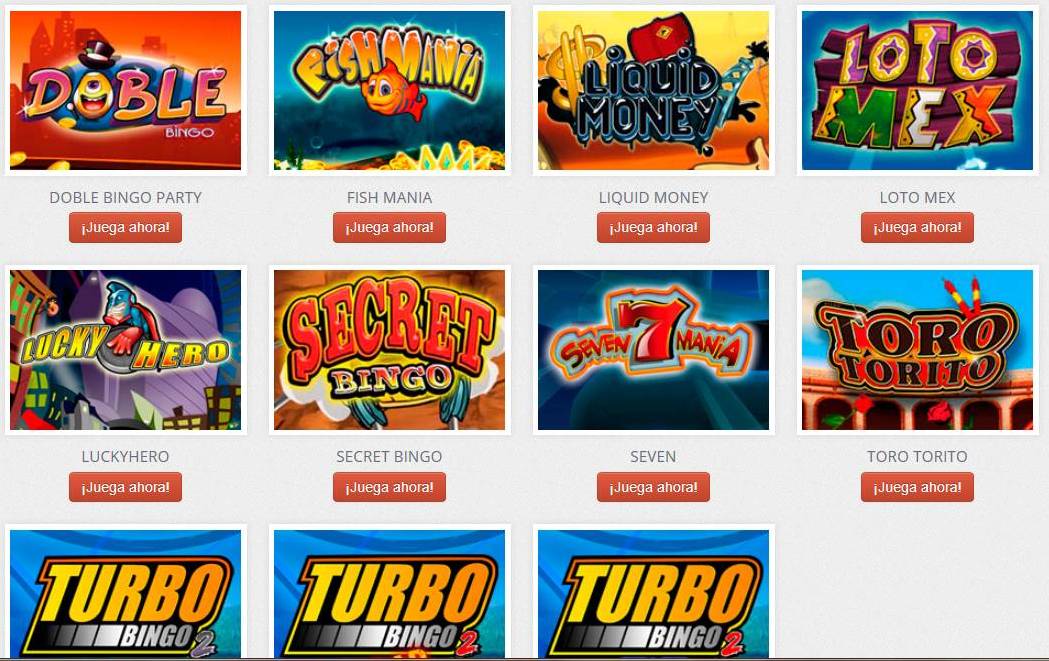
Task: Open the middle Turbo Bingo 2 thumbnail
Action: (x=389, y=593)
